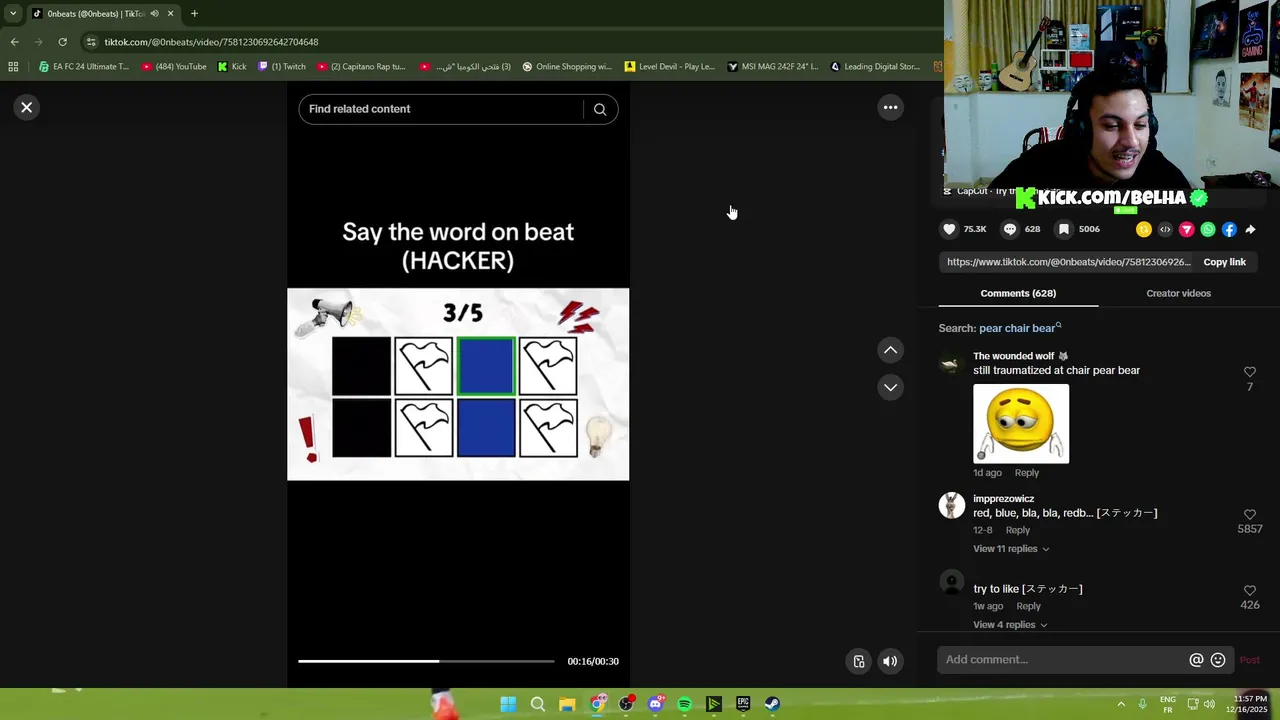The height and width of the screenshot is (720, 1280).
Task: Mention a user with @ icon
Action: [1196, 660]
